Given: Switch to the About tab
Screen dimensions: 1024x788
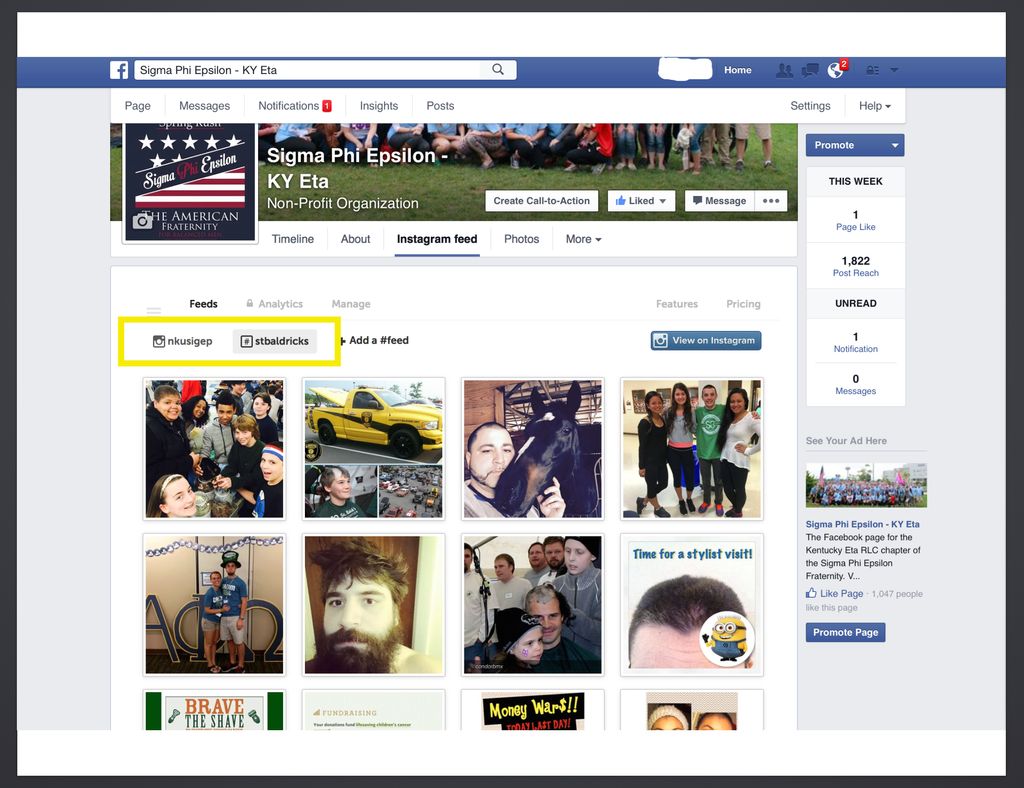Looking at the screenshot, I should click(x=355, y=239).
